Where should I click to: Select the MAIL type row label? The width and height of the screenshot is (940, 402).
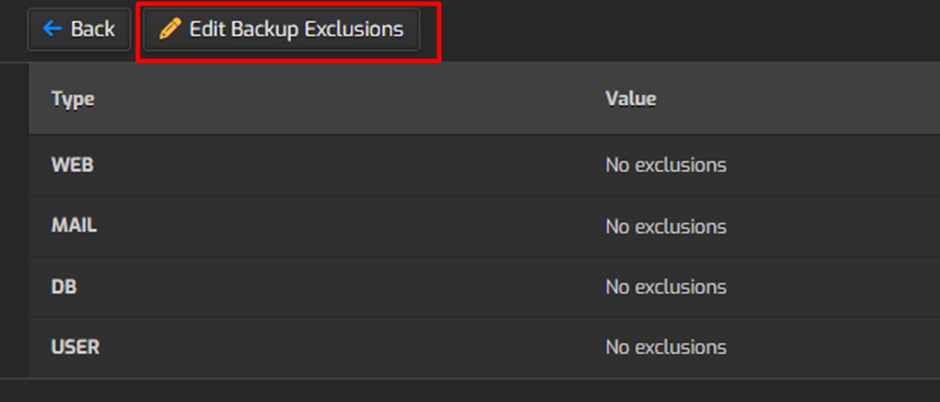tap(74, 226)
